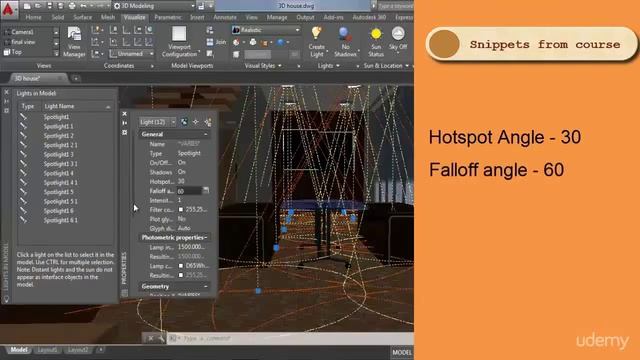Click the New file icon in quick access
The width and height of the screenshot is (640, 360).
pos(27,6)
